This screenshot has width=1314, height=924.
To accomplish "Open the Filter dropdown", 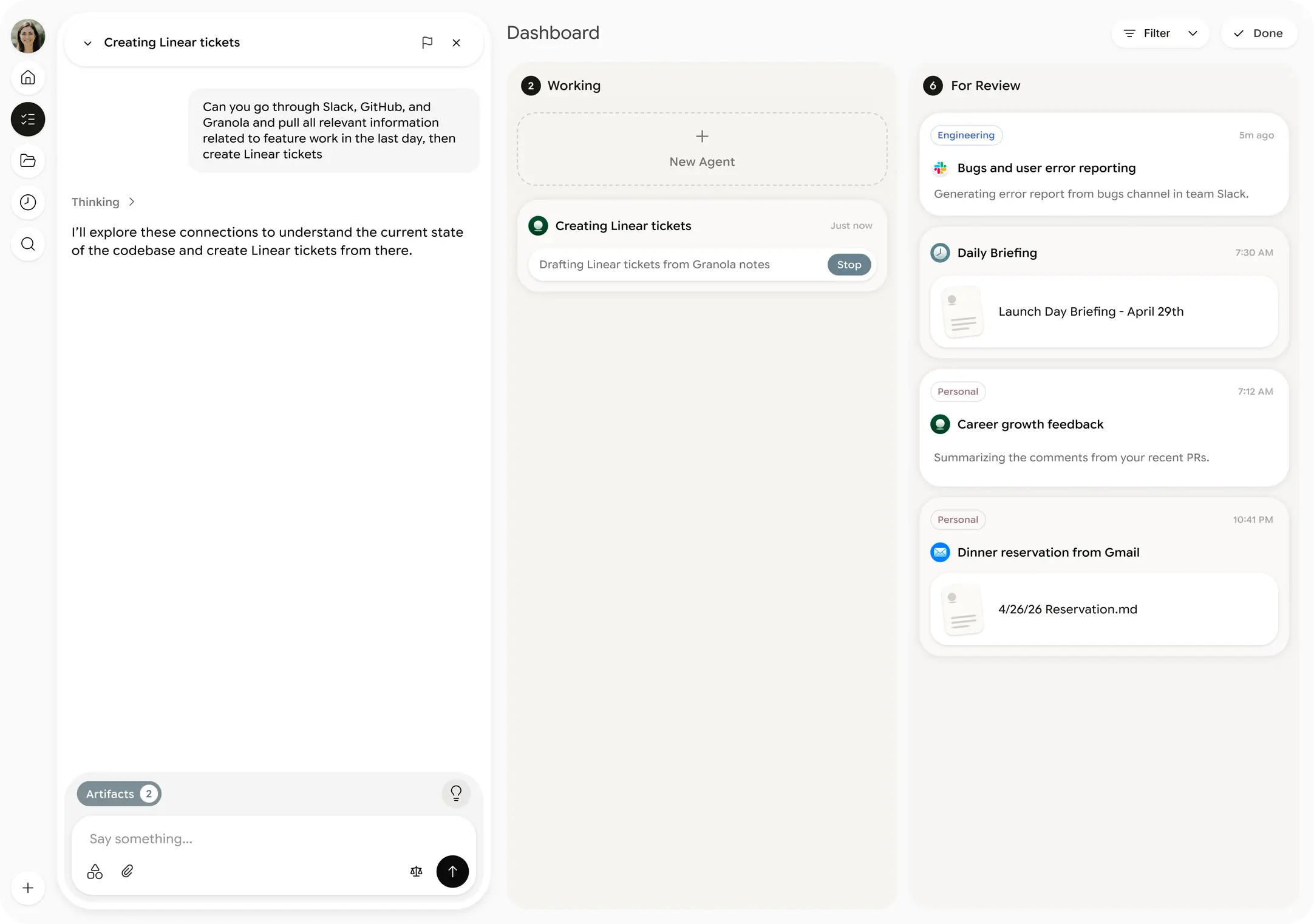I will [x=1160, y=33].
